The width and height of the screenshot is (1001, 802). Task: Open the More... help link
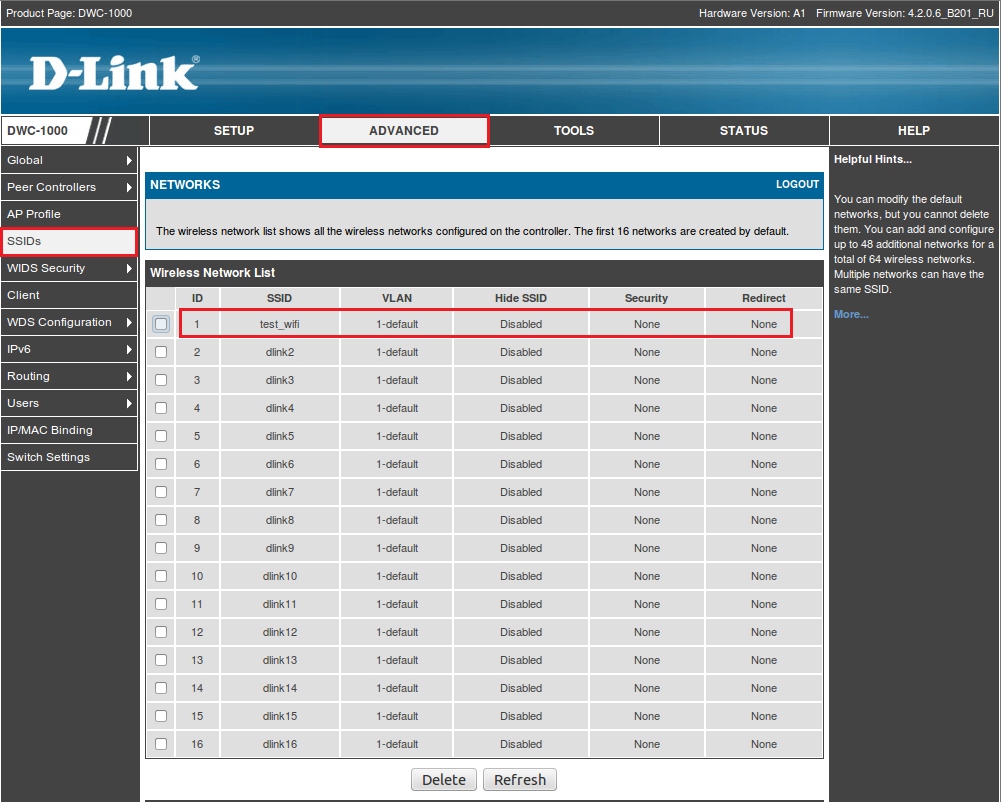851,314
